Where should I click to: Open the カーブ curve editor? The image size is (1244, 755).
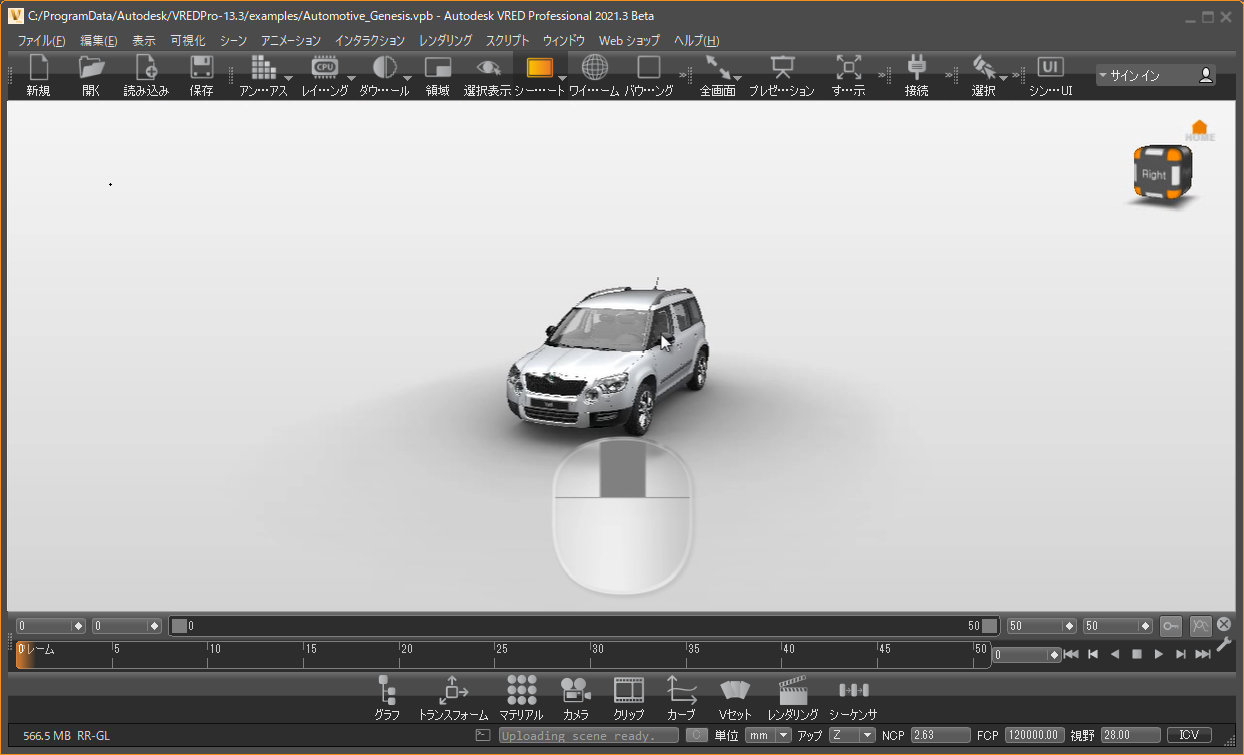[681, 698]
